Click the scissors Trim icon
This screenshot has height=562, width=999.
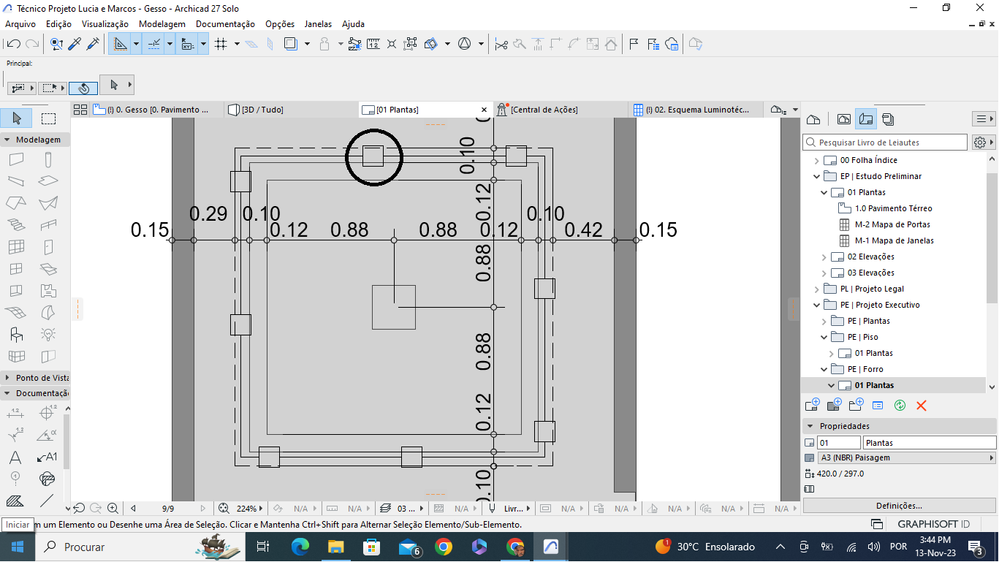coord(501,44)
